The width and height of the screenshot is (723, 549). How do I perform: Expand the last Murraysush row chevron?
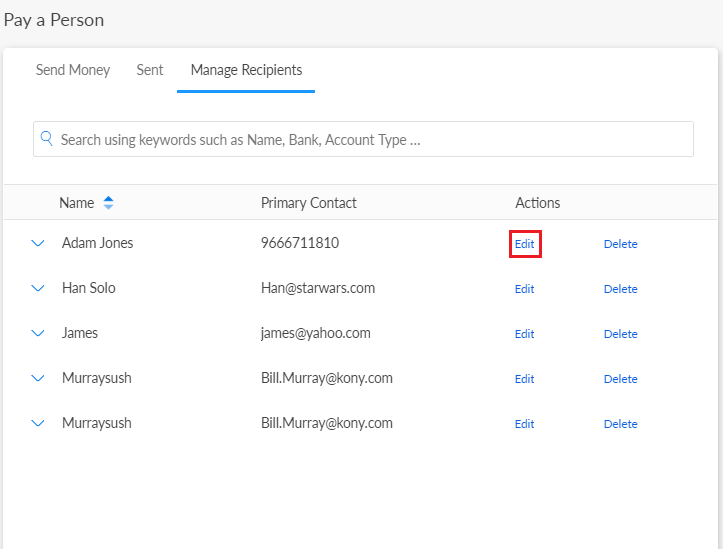pyautogui.click(x=38, y=423)
